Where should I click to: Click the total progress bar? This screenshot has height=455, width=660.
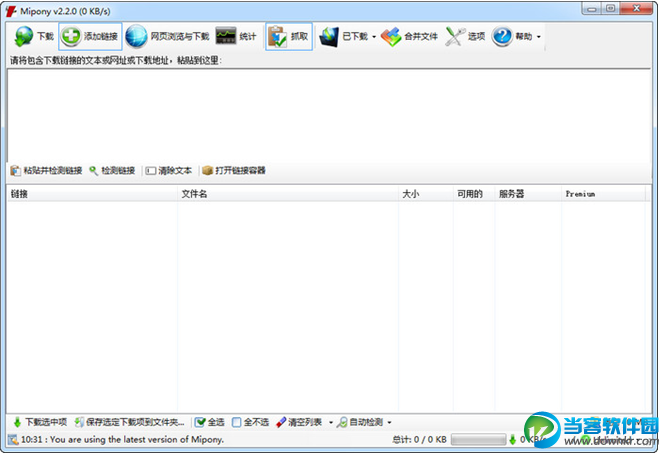[479, 440]
